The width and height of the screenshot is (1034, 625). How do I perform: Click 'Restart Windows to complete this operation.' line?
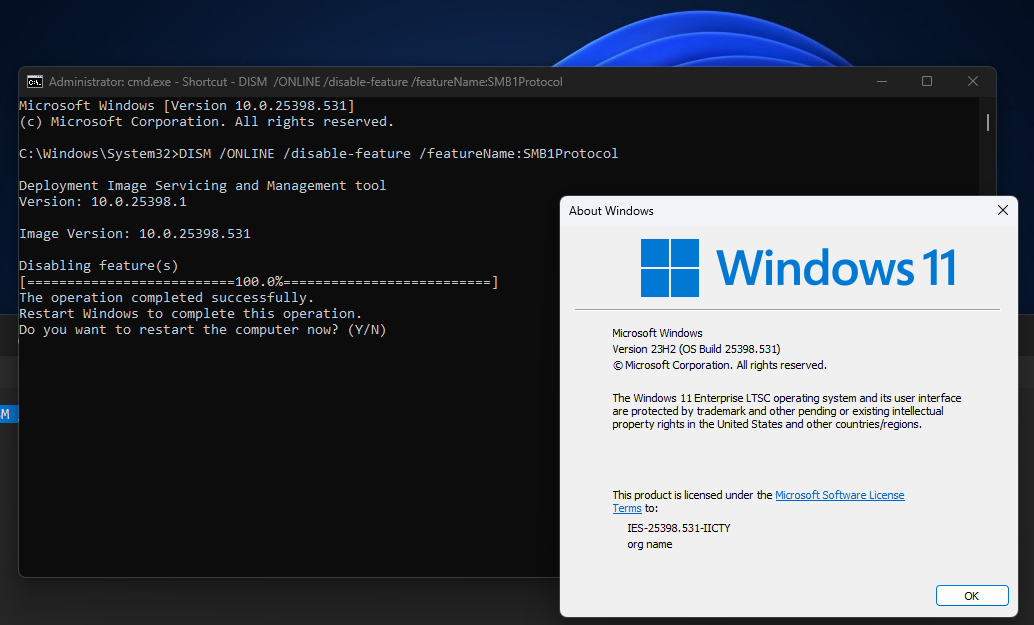[190, 314]
